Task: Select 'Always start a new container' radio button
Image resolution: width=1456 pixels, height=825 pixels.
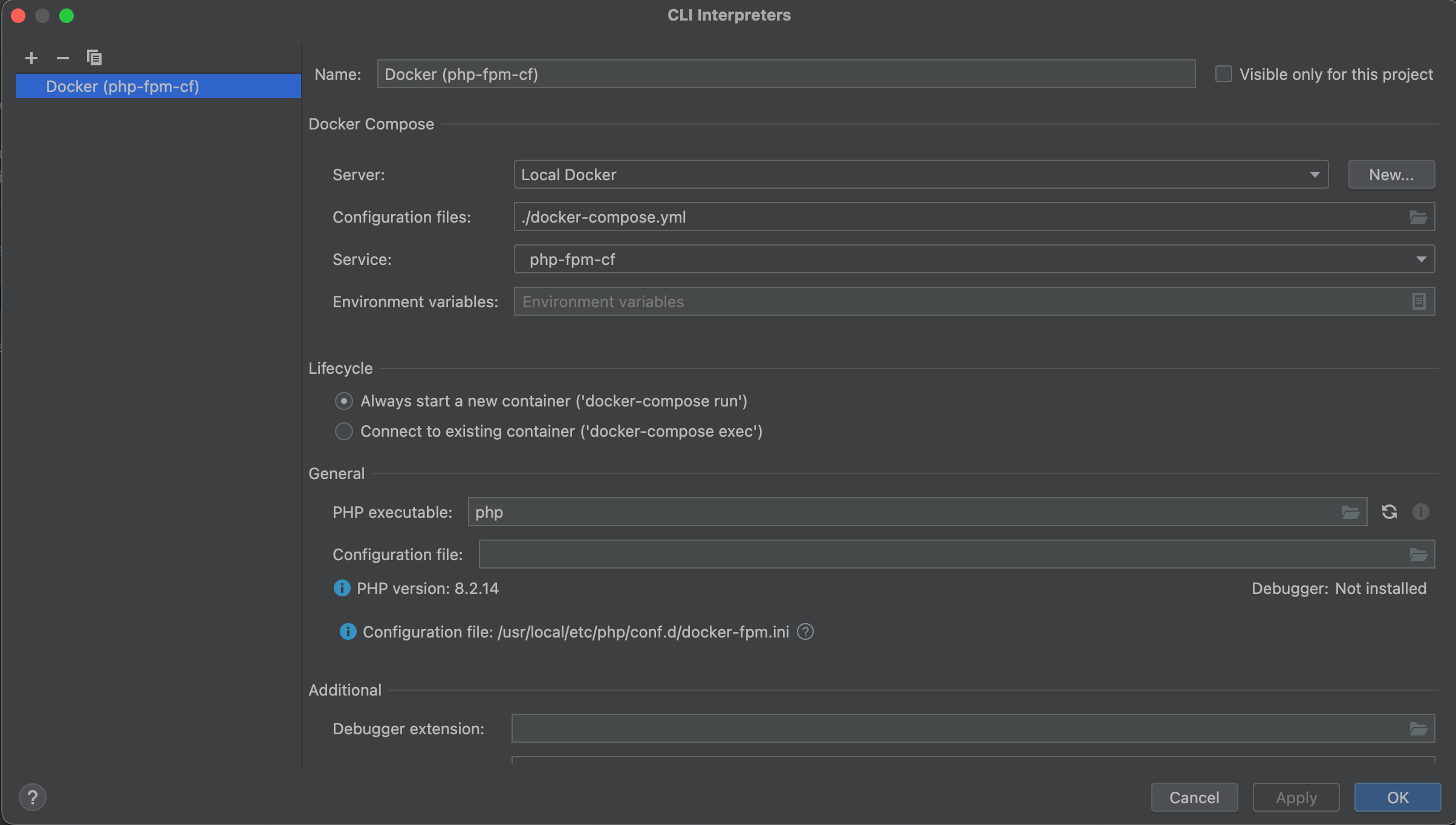Action: pos(344,401)
